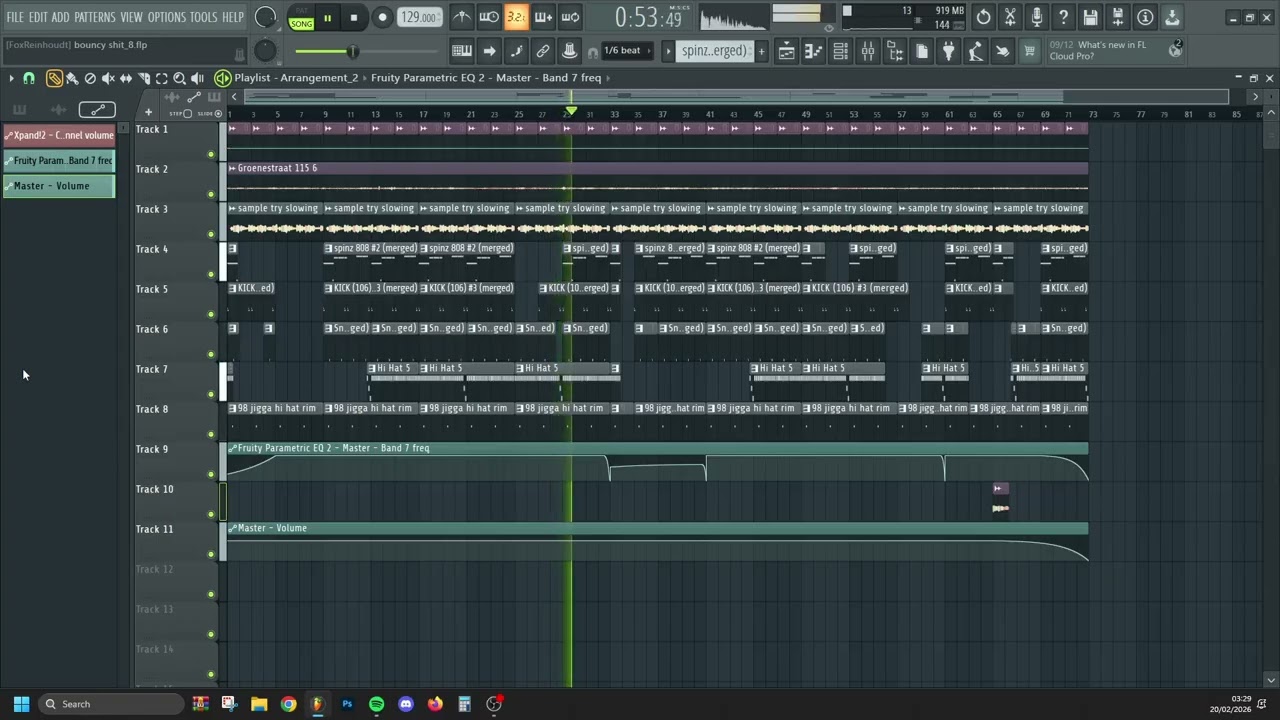Select the Paint brush tool in playlist

point(72,78)
